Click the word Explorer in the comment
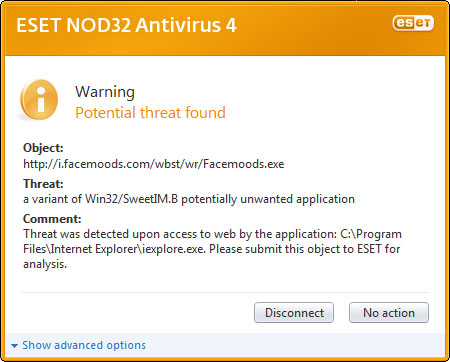This screenshot has height=362, width=450. 117,249
